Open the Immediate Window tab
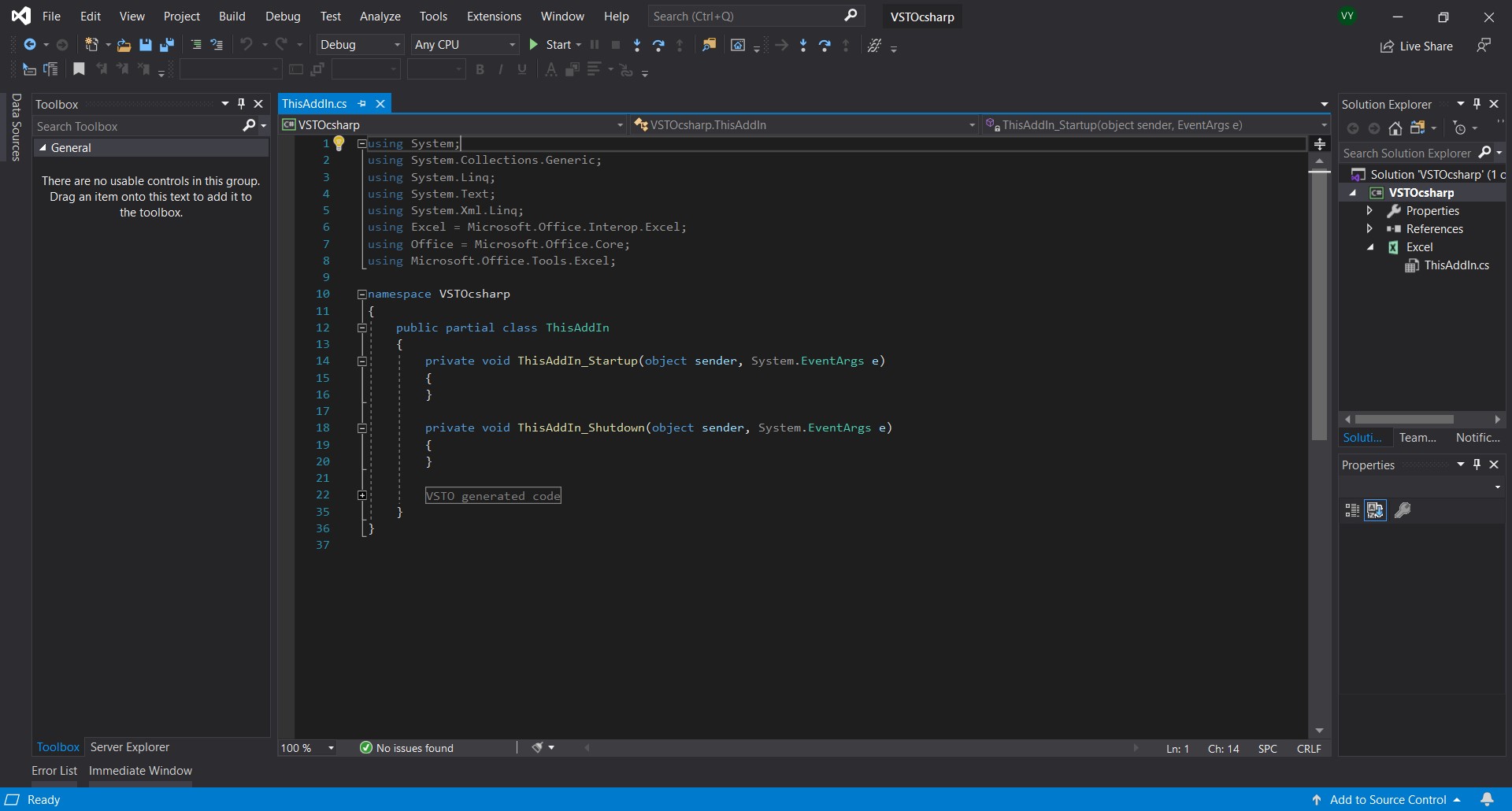 [140, 771]
